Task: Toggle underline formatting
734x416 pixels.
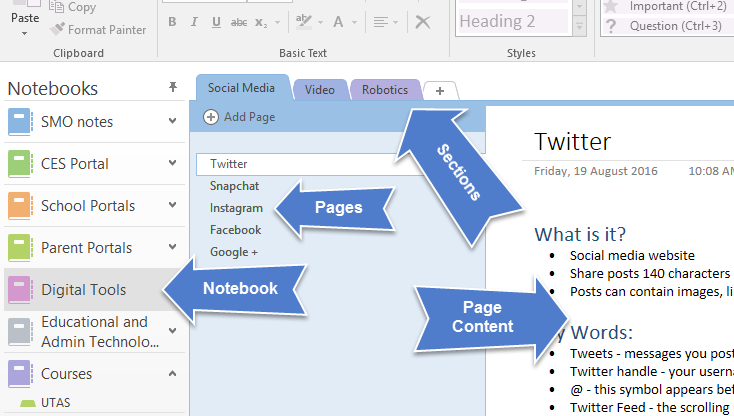Action: 216,22
